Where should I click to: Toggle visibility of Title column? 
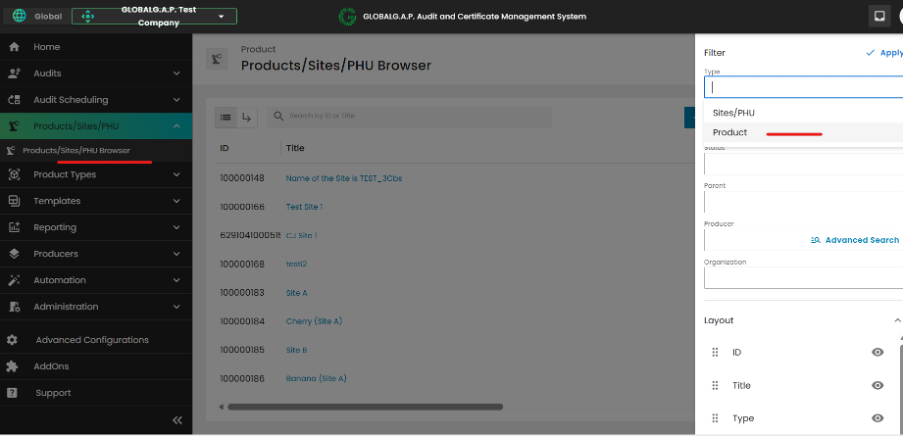[x=877, y=385]
